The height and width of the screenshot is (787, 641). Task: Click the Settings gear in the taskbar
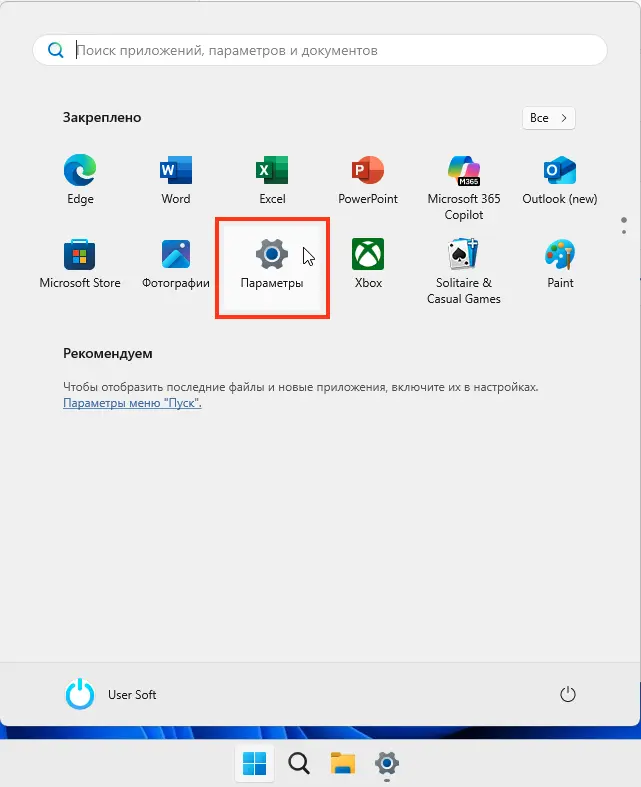tap(387, 763)
